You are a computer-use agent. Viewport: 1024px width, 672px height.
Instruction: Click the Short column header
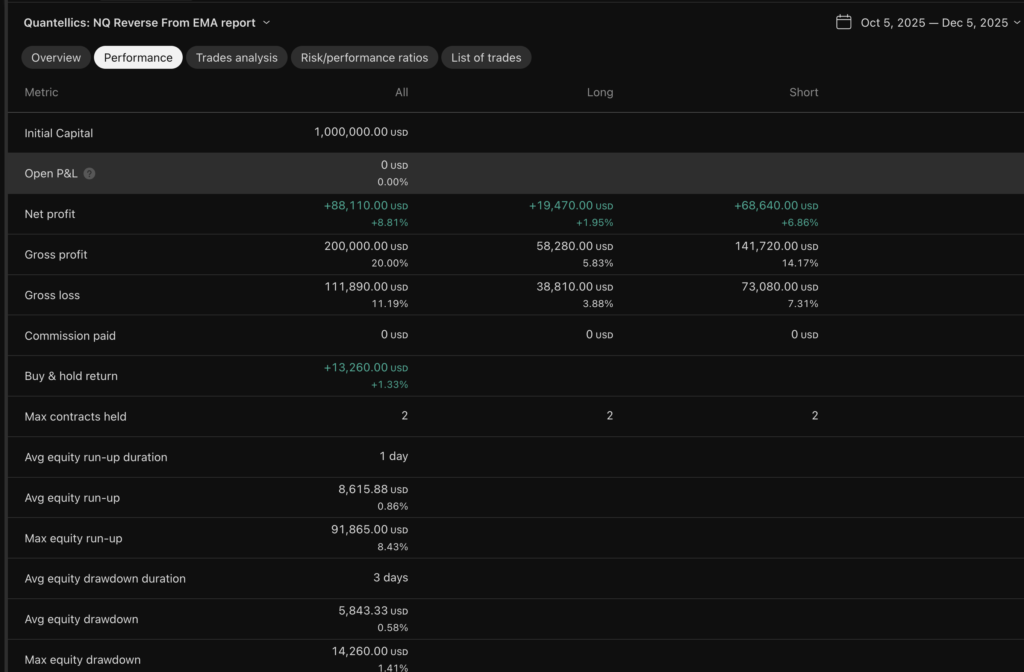[x=803, y=92]
